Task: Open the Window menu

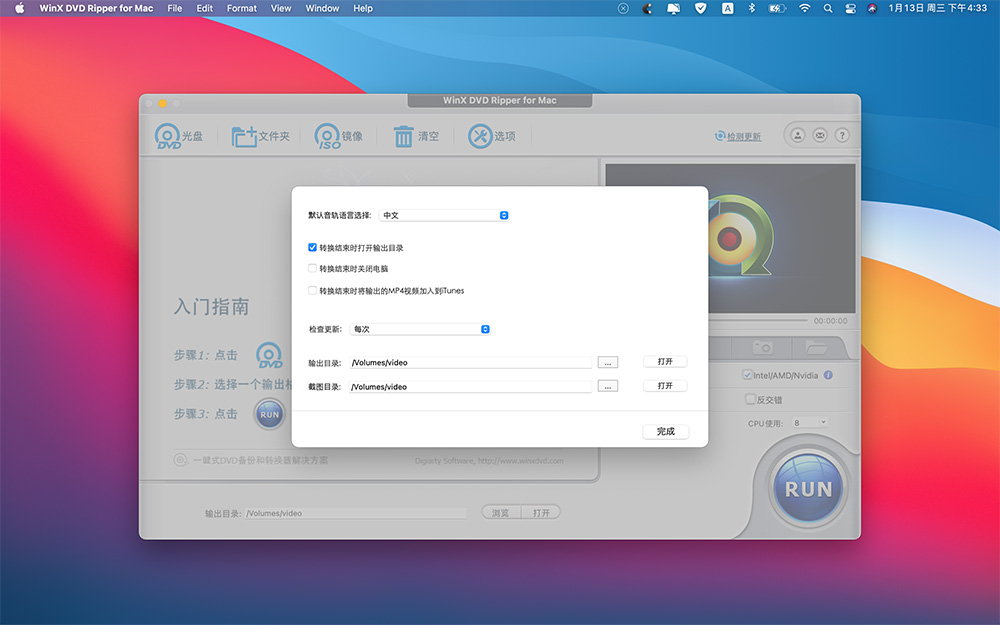Action: click(x=322, y=8)
